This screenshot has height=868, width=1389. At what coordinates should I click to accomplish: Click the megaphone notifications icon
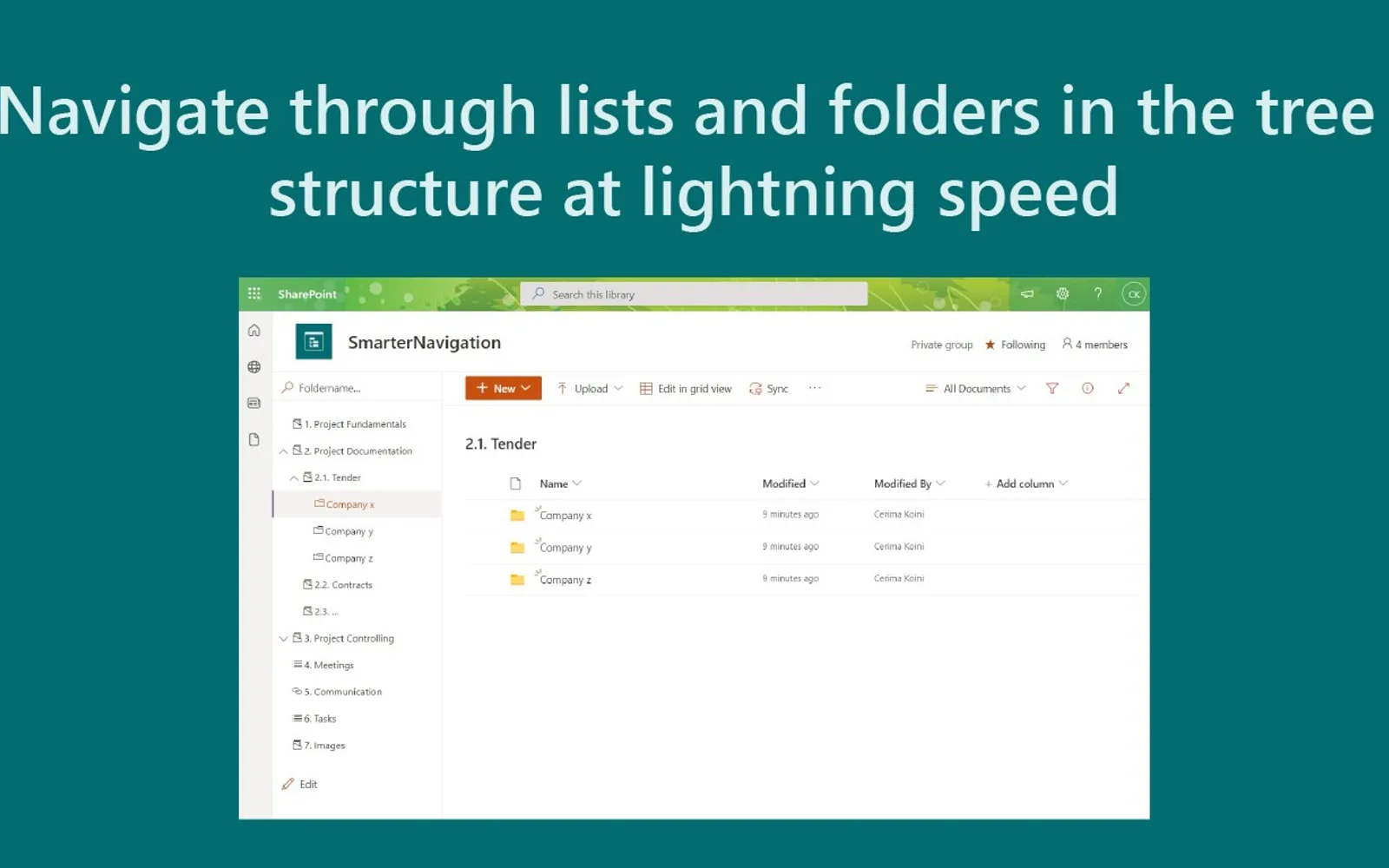(1027, 293)
